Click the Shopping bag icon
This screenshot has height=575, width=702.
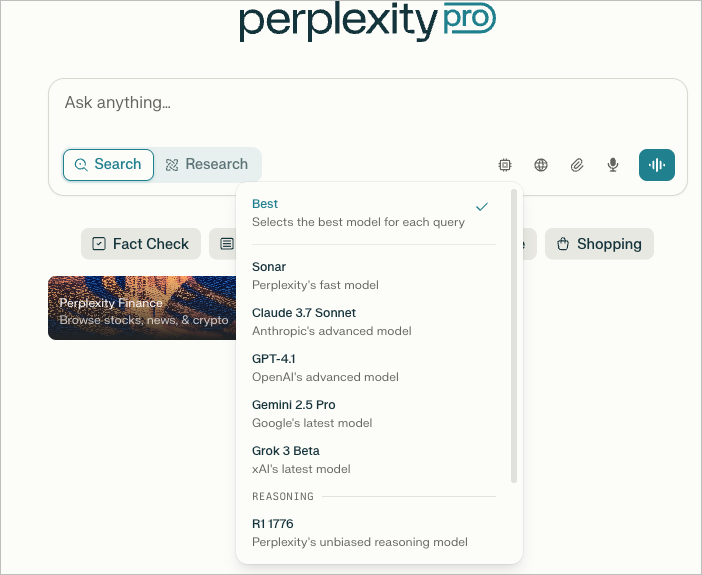pos(563,244)
